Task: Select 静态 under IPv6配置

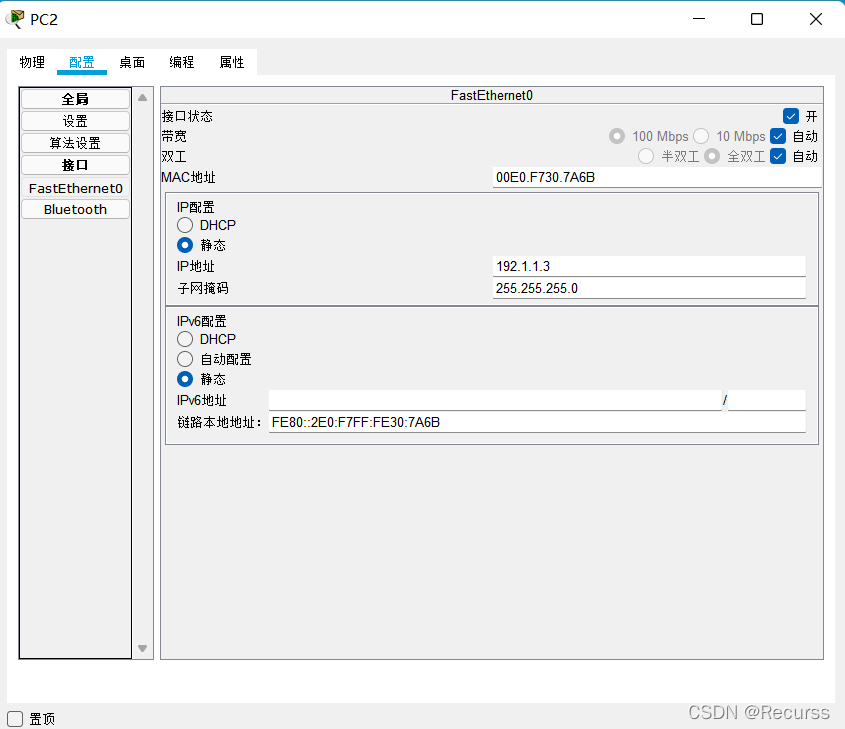Action: 185,379
